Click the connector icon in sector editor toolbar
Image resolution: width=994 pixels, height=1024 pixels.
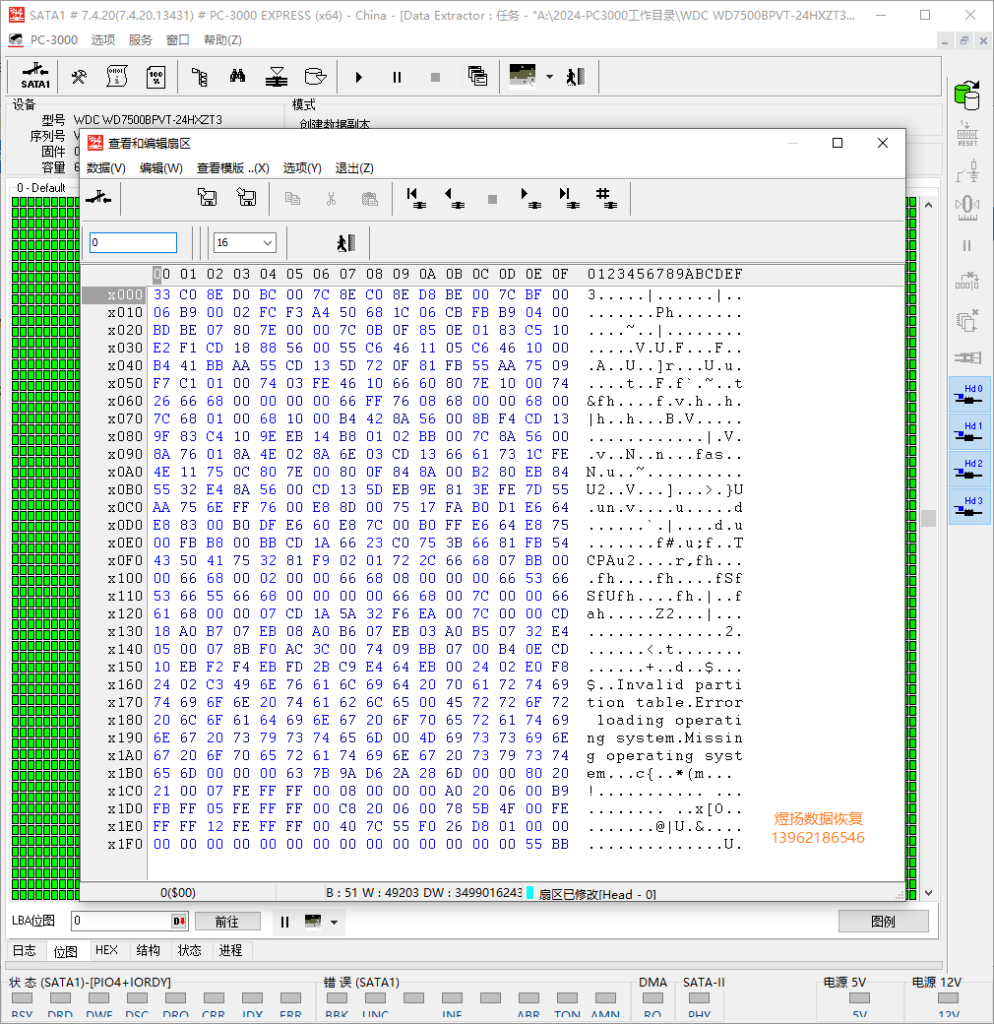pyautogui.click(x=99, y=197)
